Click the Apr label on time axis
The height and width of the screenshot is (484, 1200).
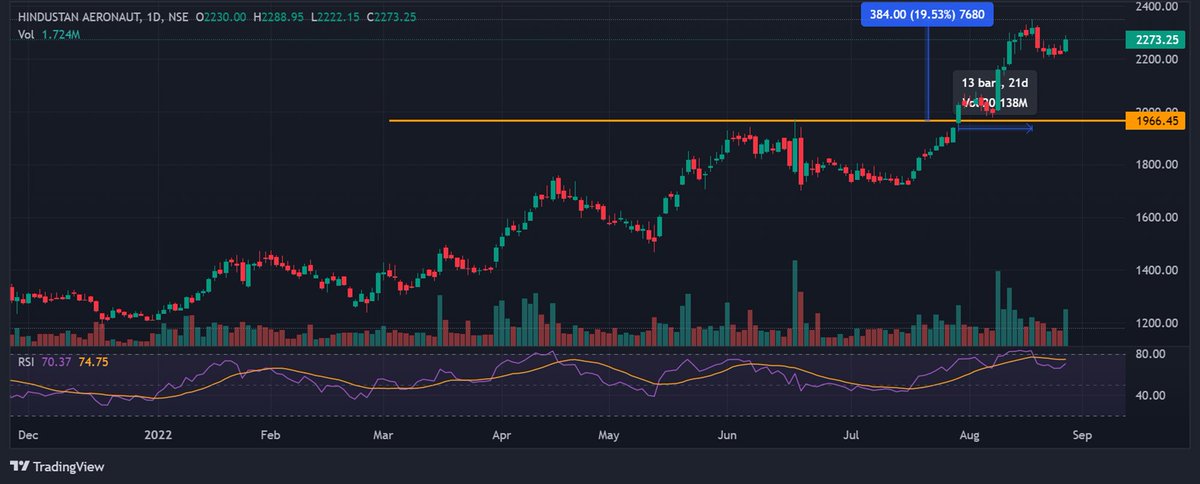point(503,435)
